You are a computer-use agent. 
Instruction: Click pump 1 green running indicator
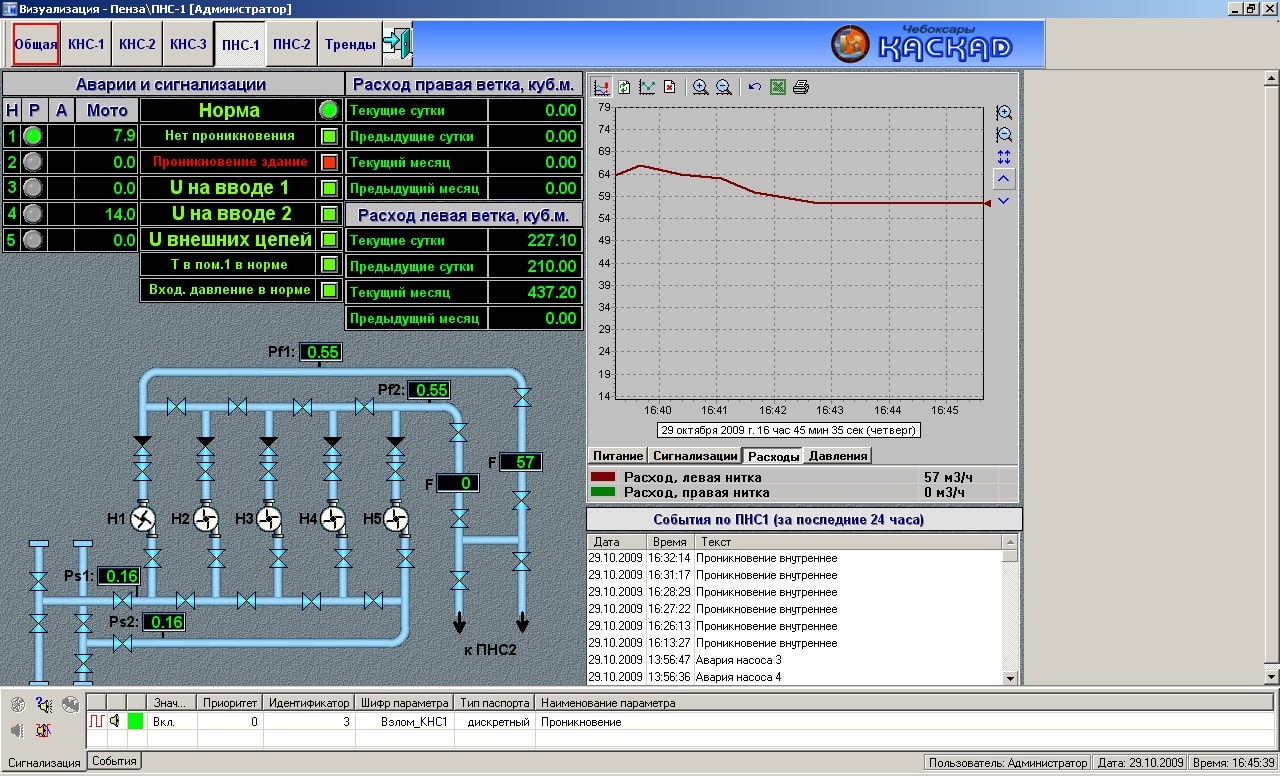[x=33, y=136]
